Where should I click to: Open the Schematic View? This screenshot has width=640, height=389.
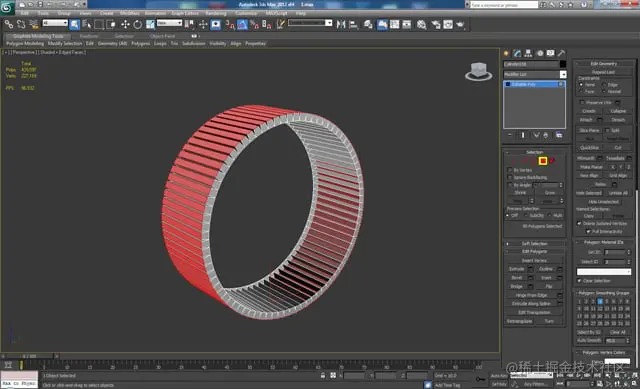(407, 24)
